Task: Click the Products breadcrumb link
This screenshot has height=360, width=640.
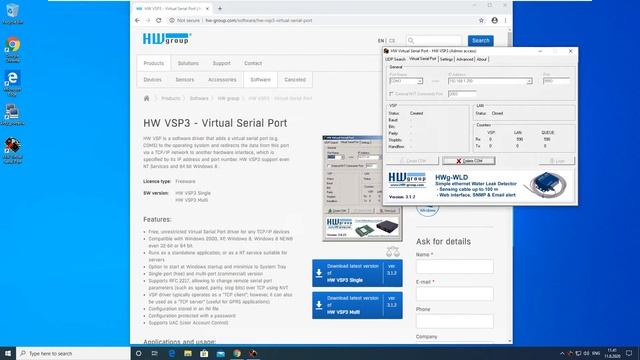Action: (x=171, y=98)
